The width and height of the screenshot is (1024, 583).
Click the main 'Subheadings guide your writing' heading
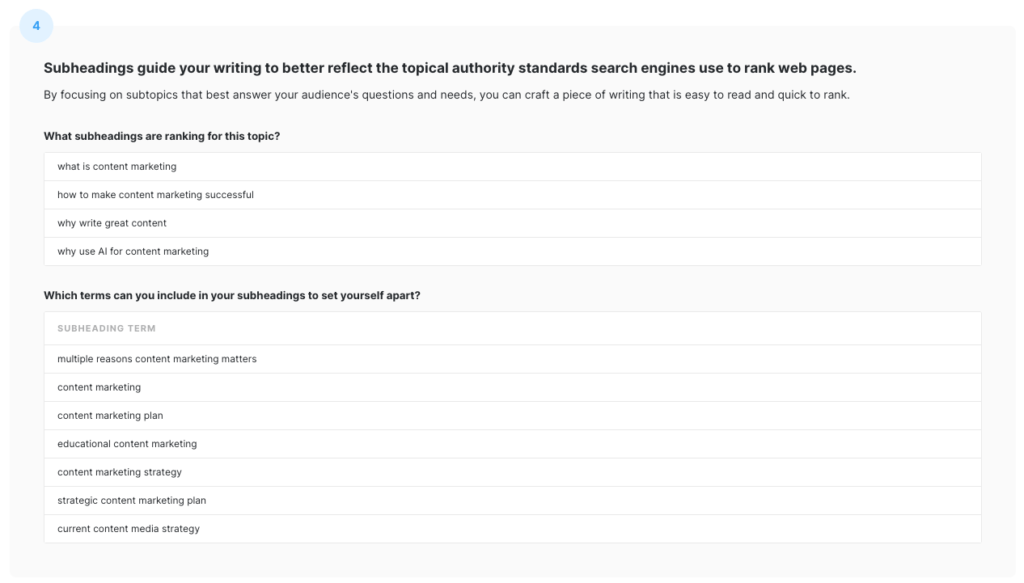point(450,68)
